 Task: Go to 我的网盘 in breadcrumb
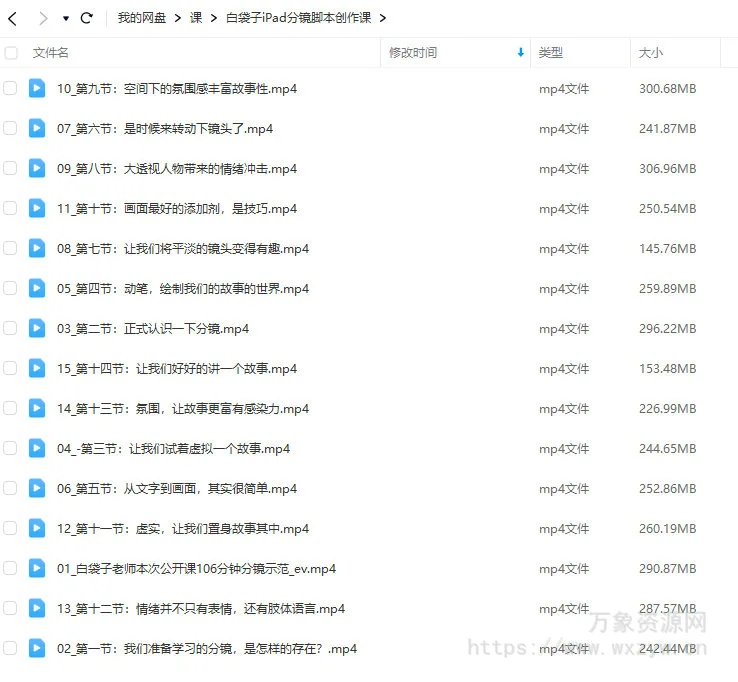tap(139, 18)
